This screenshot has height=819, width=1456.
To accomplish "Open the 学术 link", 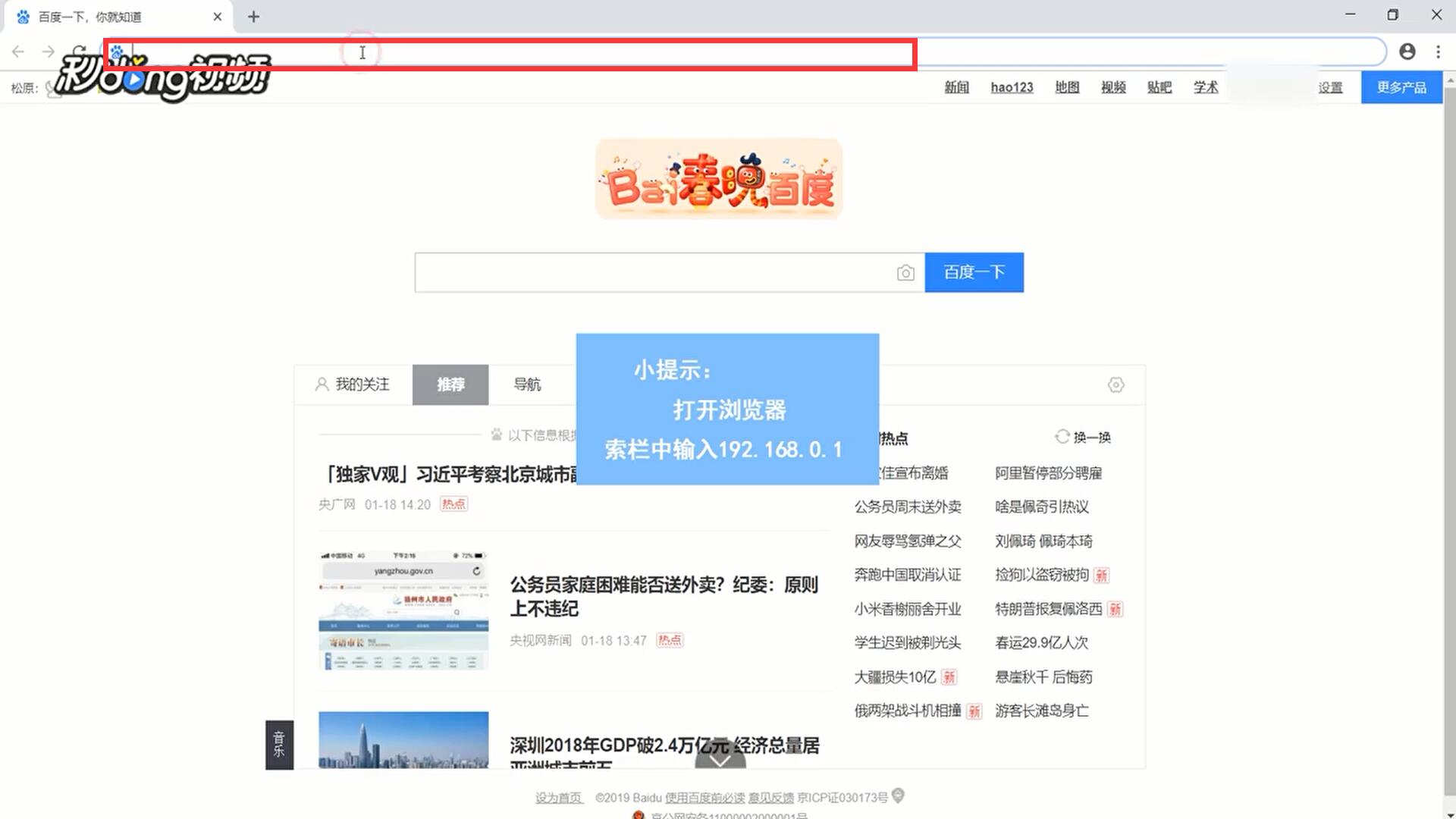I will (1206, 87).
